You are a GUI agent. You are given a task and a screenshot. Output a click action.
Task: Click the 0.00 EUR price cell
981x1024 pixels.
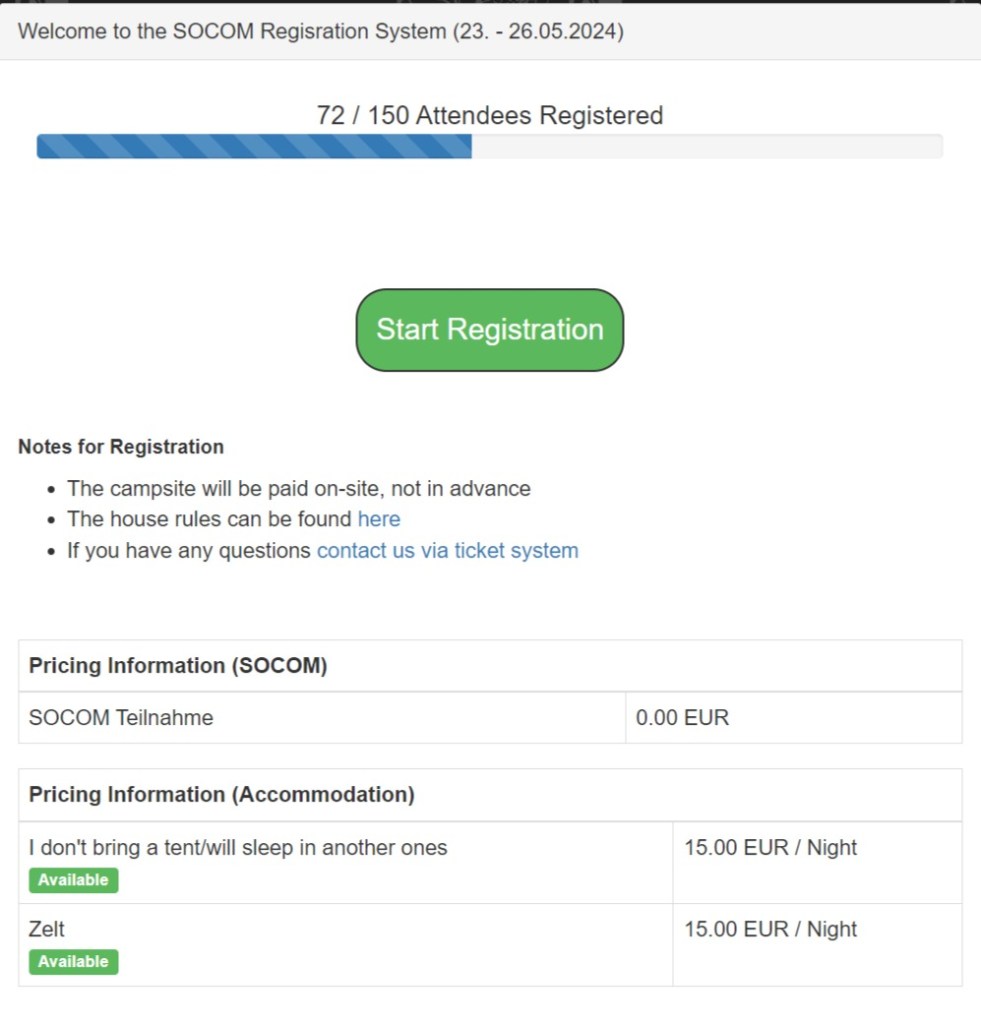coord(682,718)
